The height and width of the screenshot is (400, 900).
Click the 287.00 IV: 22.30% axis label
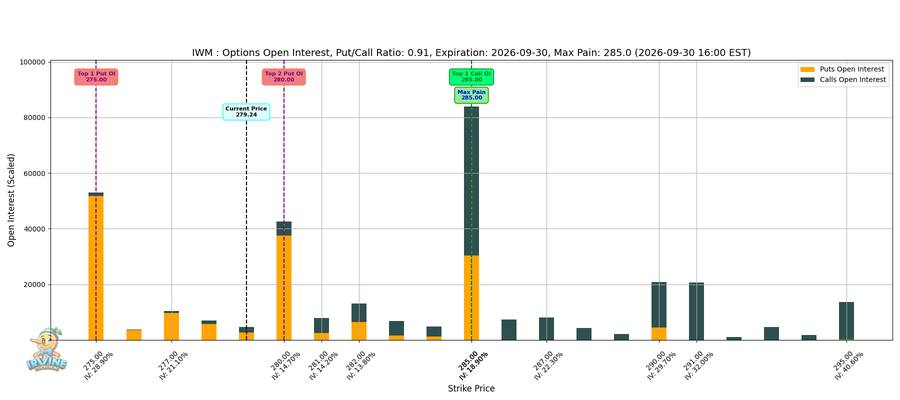[x=550, y=364]
